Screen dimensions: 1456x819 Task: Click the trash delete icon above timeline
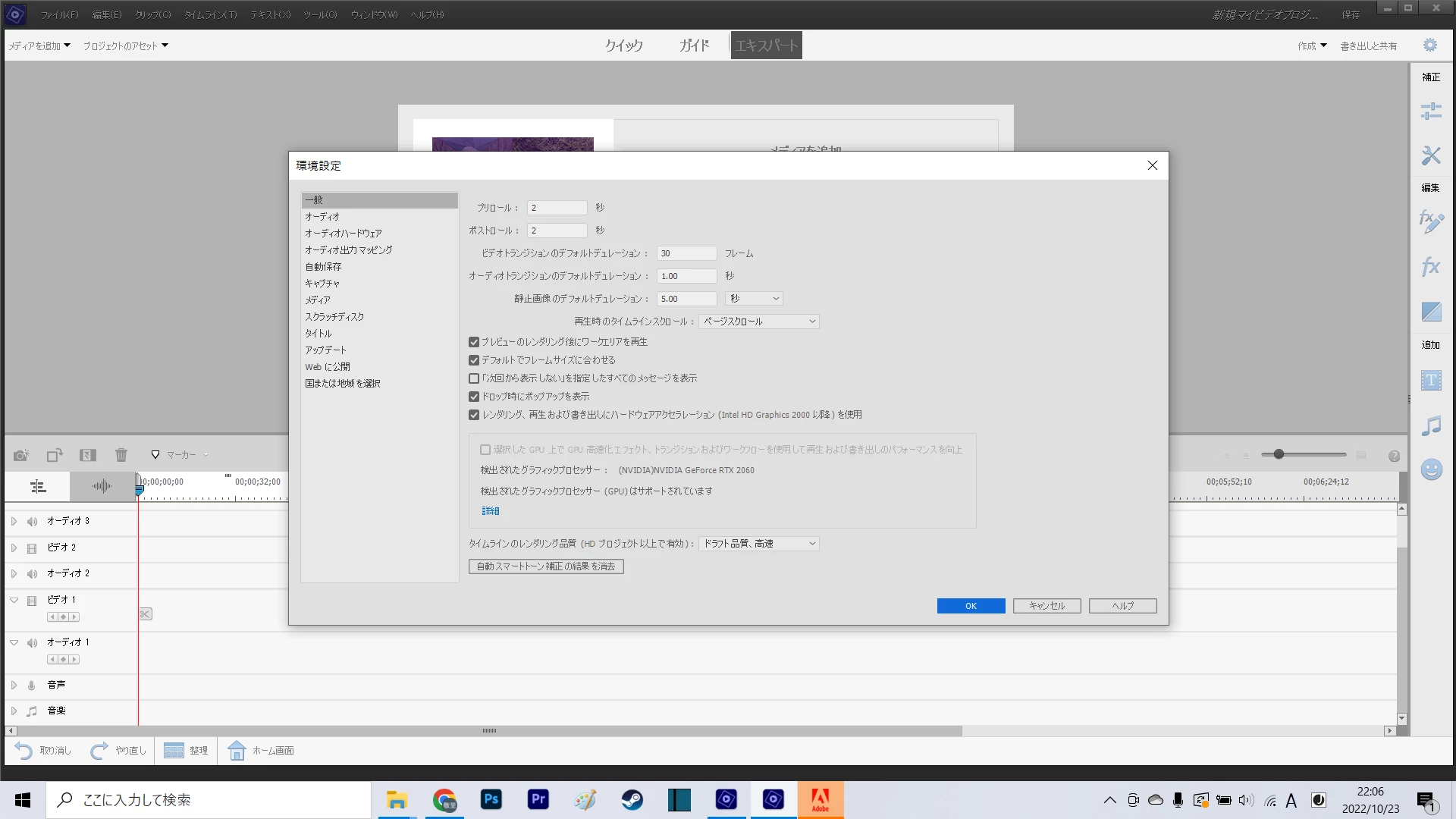[x=121, y=455]
